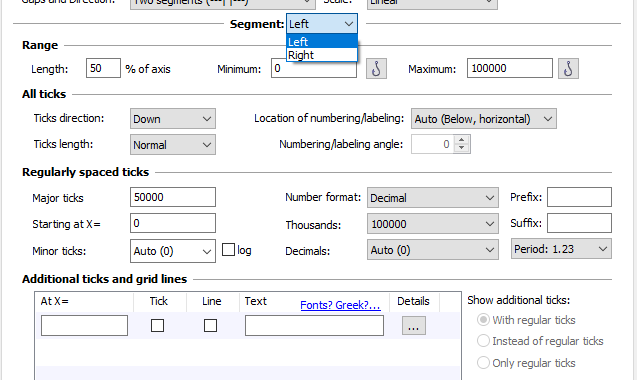637x380 pixels.
Task: Click the Prefix input field
Action: coord(579,197)
